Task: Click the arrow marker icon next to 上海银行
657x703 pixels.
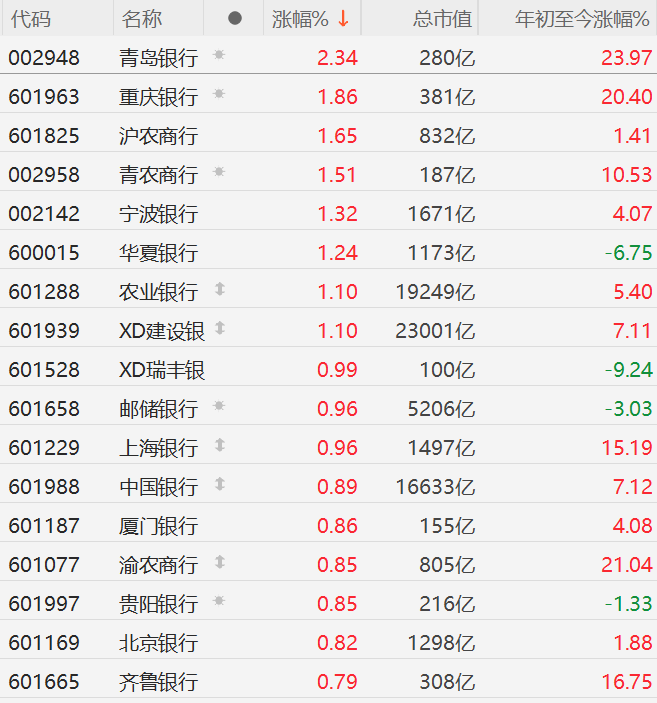Action: [220, 445]
